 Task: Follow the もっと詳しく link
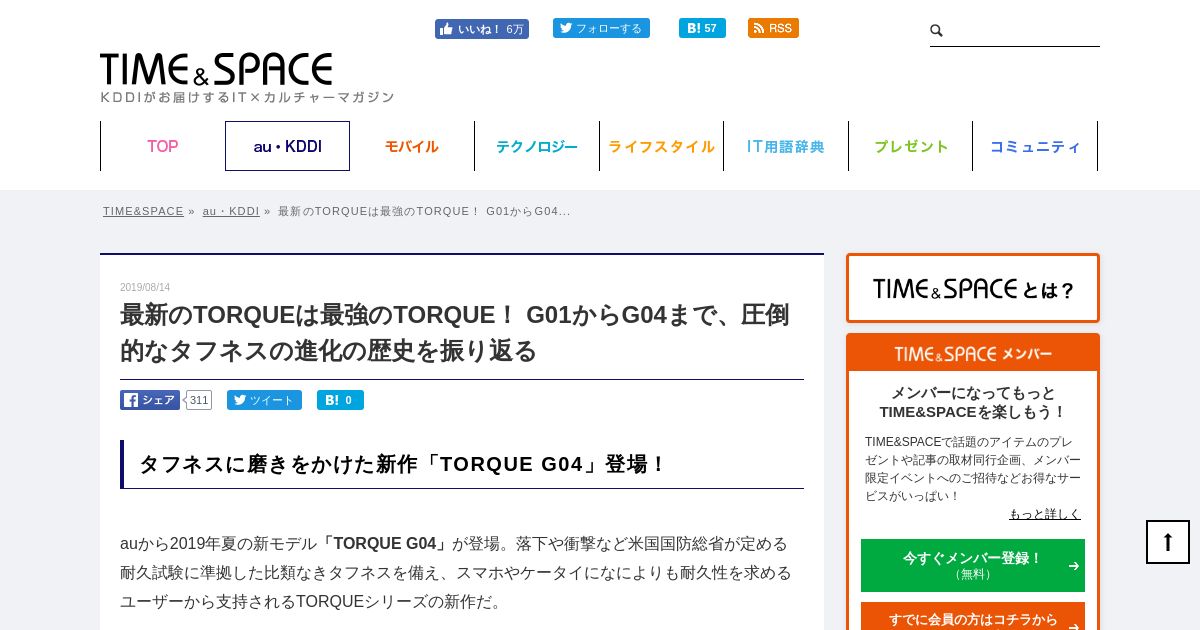(1045, 514)
